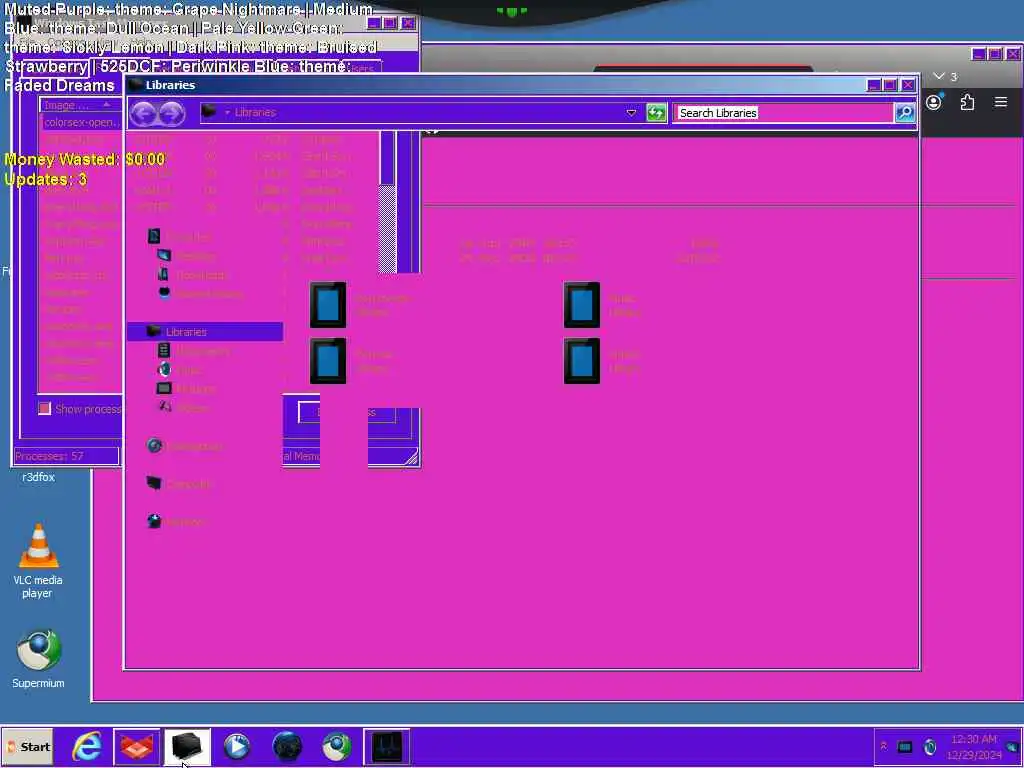Select the colorsex-open process row
The height and width of the screenshot is (768, 1024).
pos(82,122)
